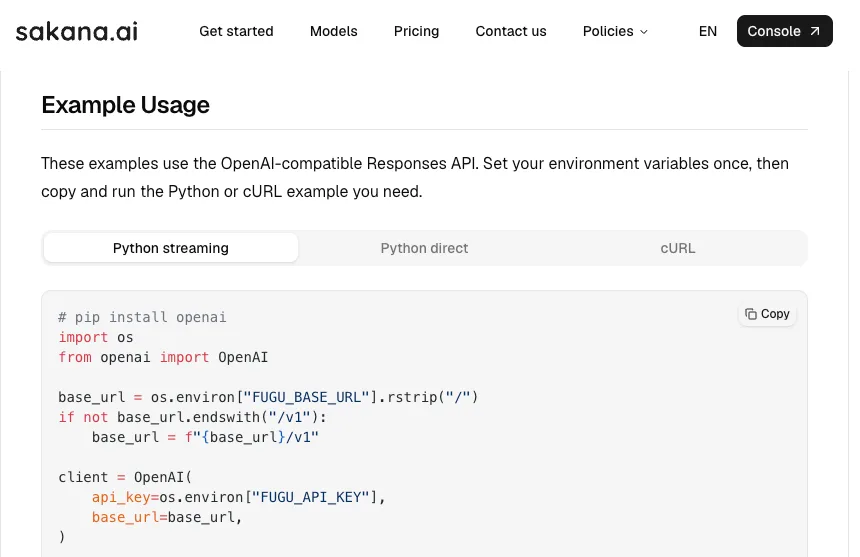Screen dimensions: 860x557
Task: Open the Policies dropdown menu
Action: click(615, 31)
